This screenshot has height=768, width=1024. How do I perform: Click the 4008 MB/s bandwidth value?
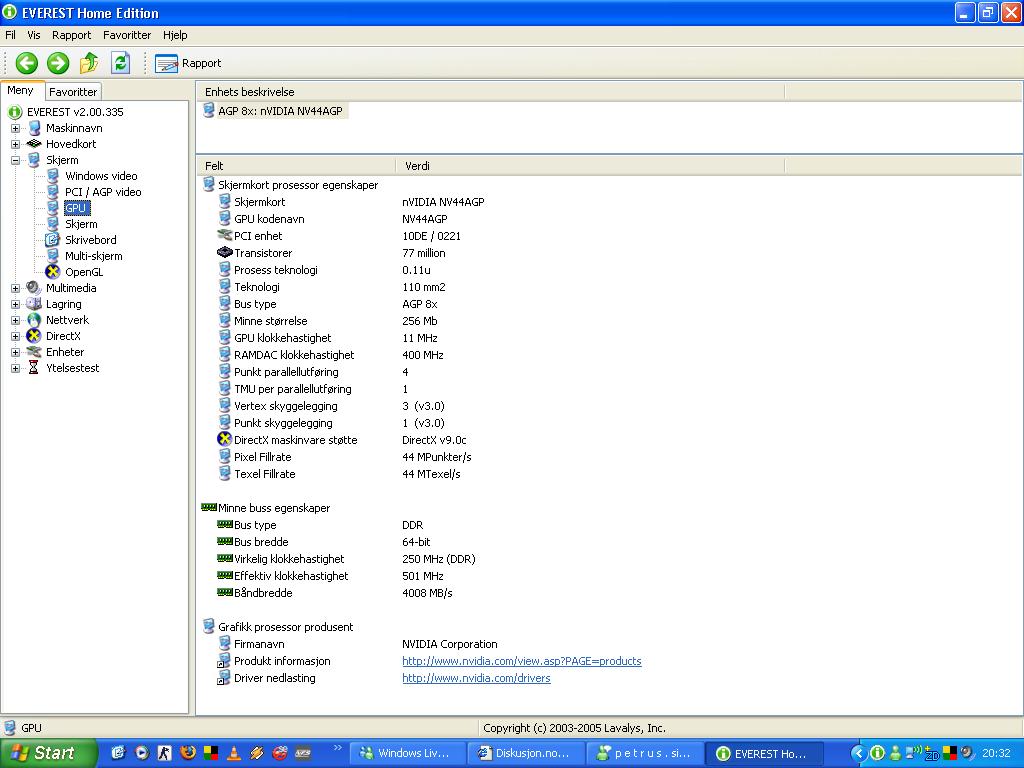pyautogui.click(x=427, y=593)
